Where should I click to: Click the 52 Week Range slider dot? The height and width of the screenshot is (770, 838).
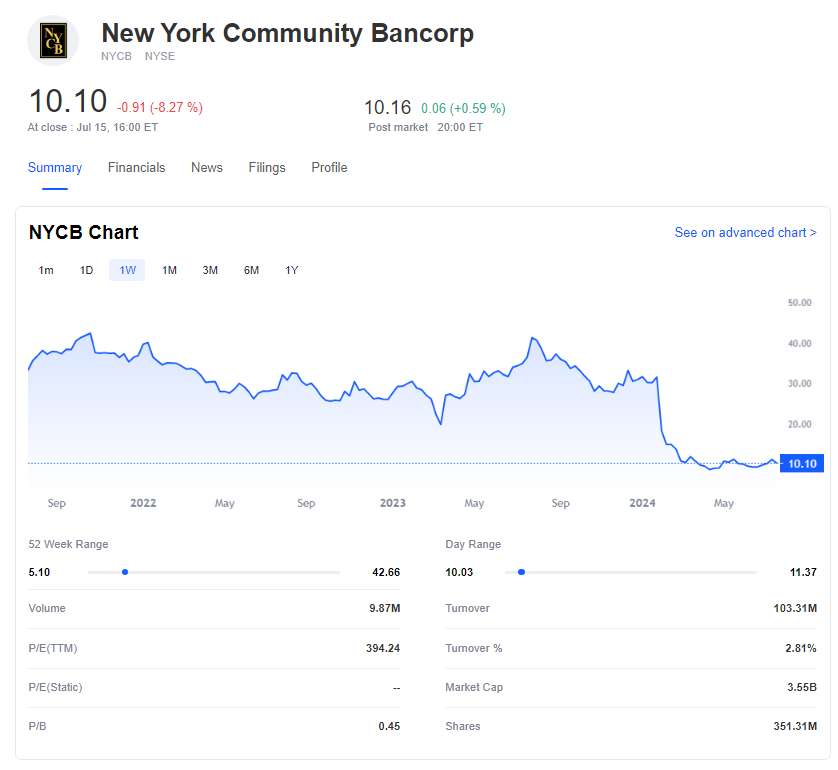pyautogui.click(x=125, y=572)
